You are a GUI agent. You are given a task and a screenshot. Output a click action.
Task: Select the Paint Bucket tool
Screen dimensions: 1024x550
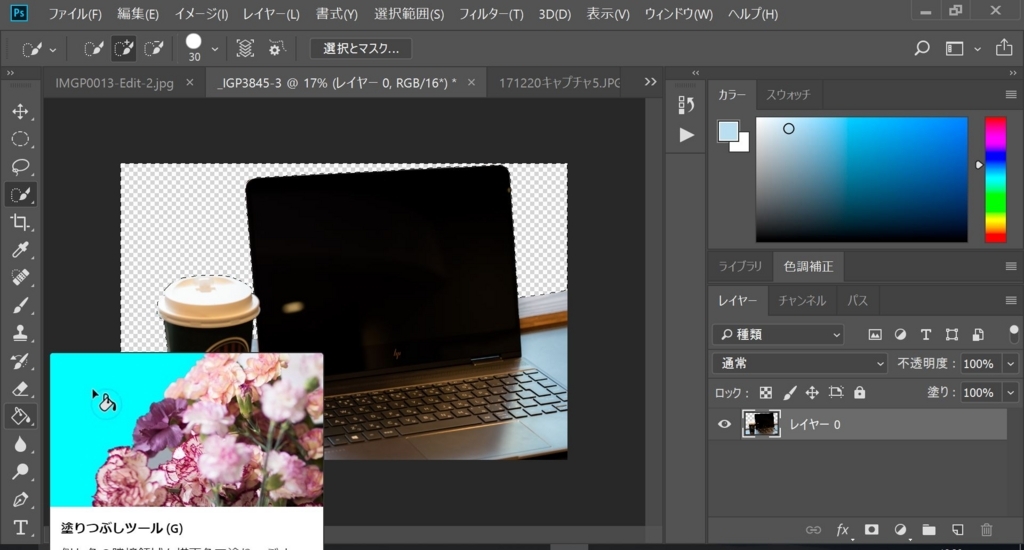20,416
